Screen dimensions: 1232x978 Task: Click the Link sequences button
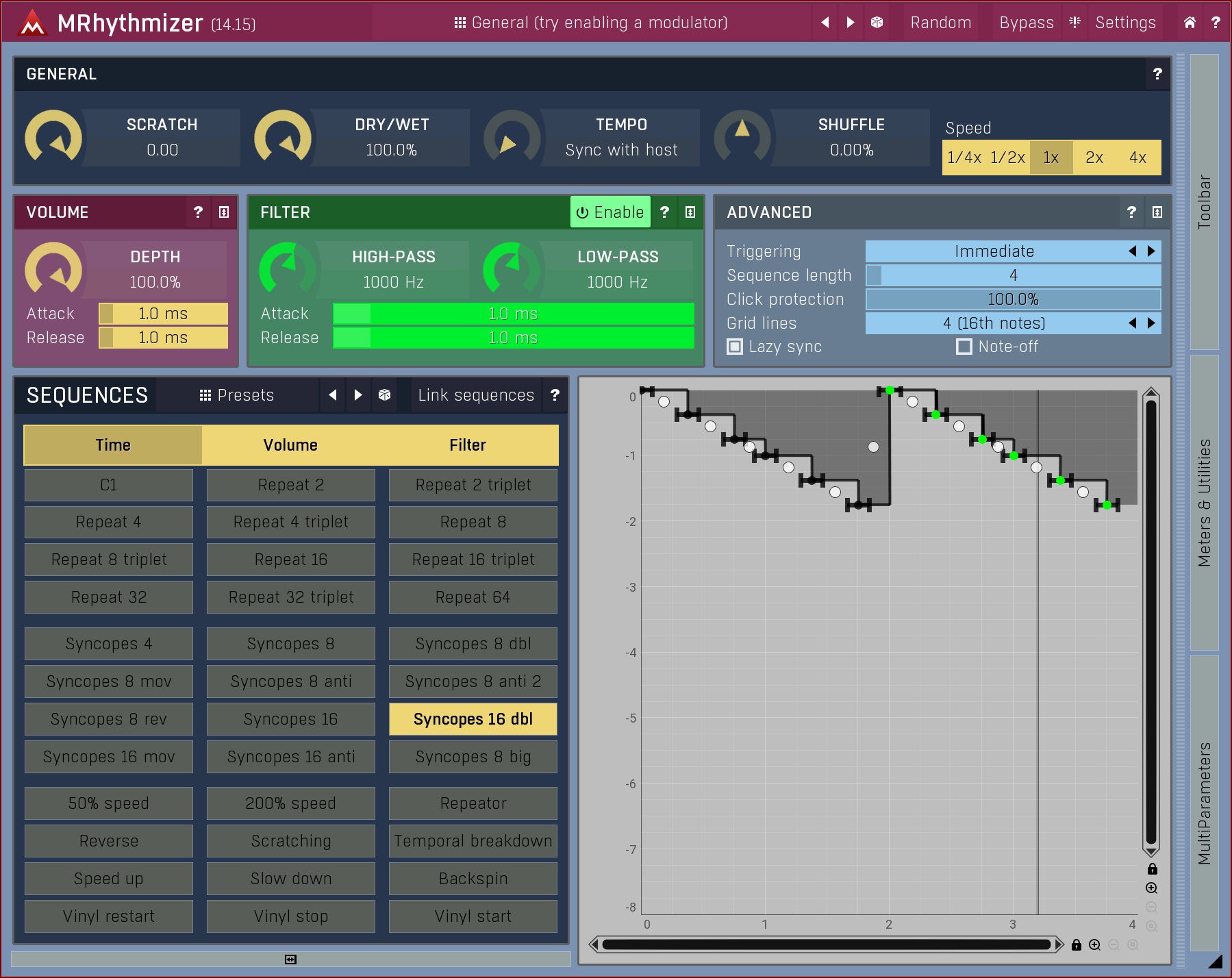pyautogui.click(x=476, y=395)
